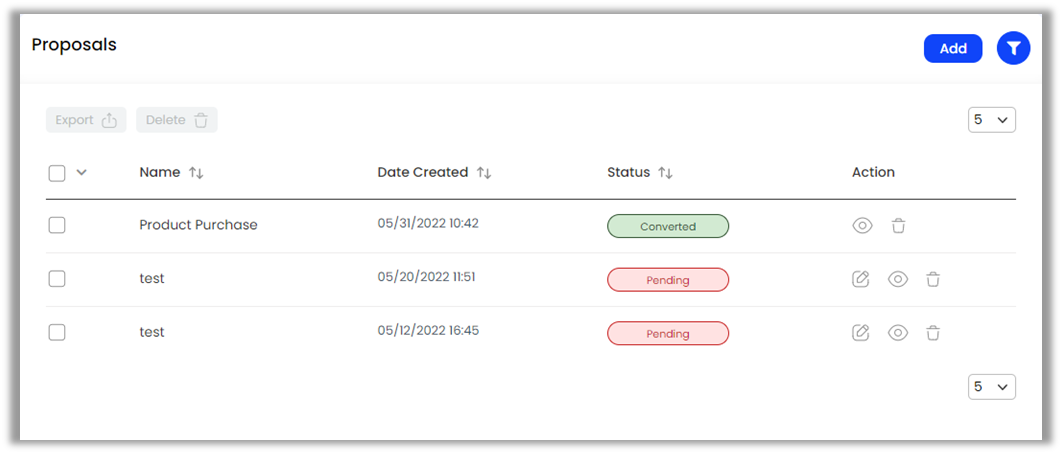This screenshot has width=1062, height=454.
Task: Sort proposals by Date Created arrows
Action: coord(484,173)
